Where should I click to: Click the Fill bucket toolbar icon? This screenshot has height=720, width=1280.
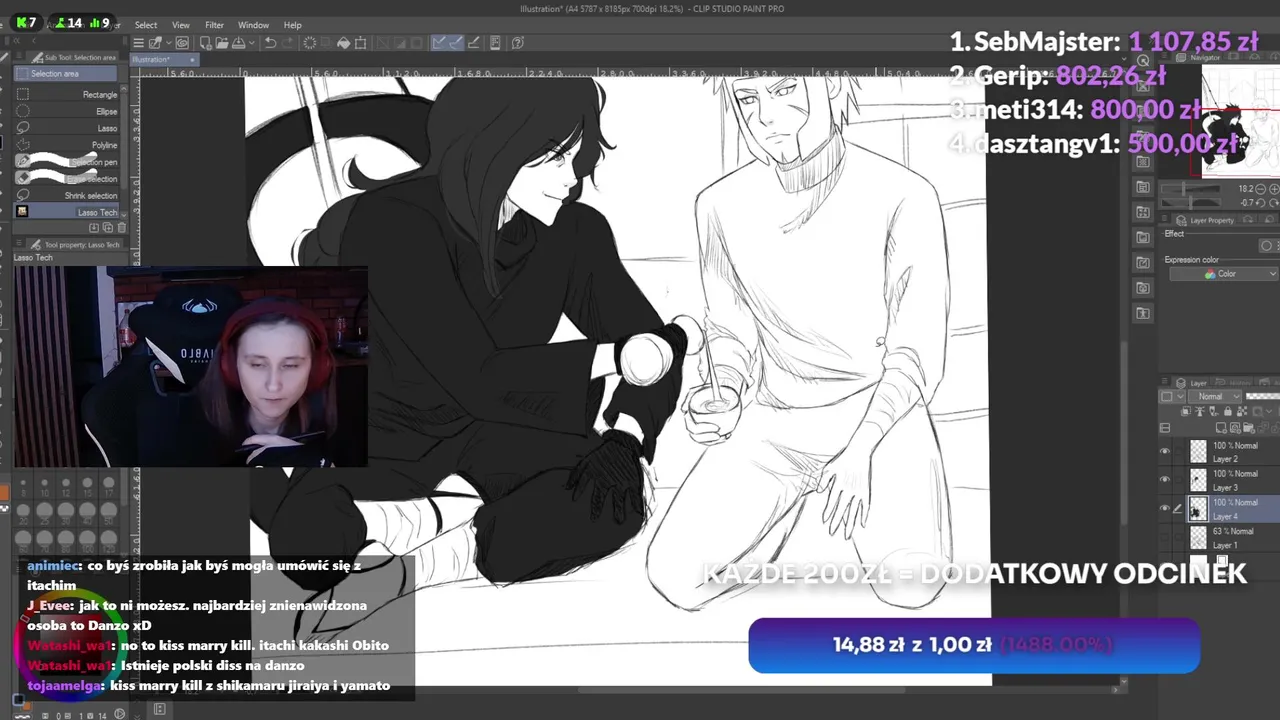pyautogui.click(x=343, y=43)
